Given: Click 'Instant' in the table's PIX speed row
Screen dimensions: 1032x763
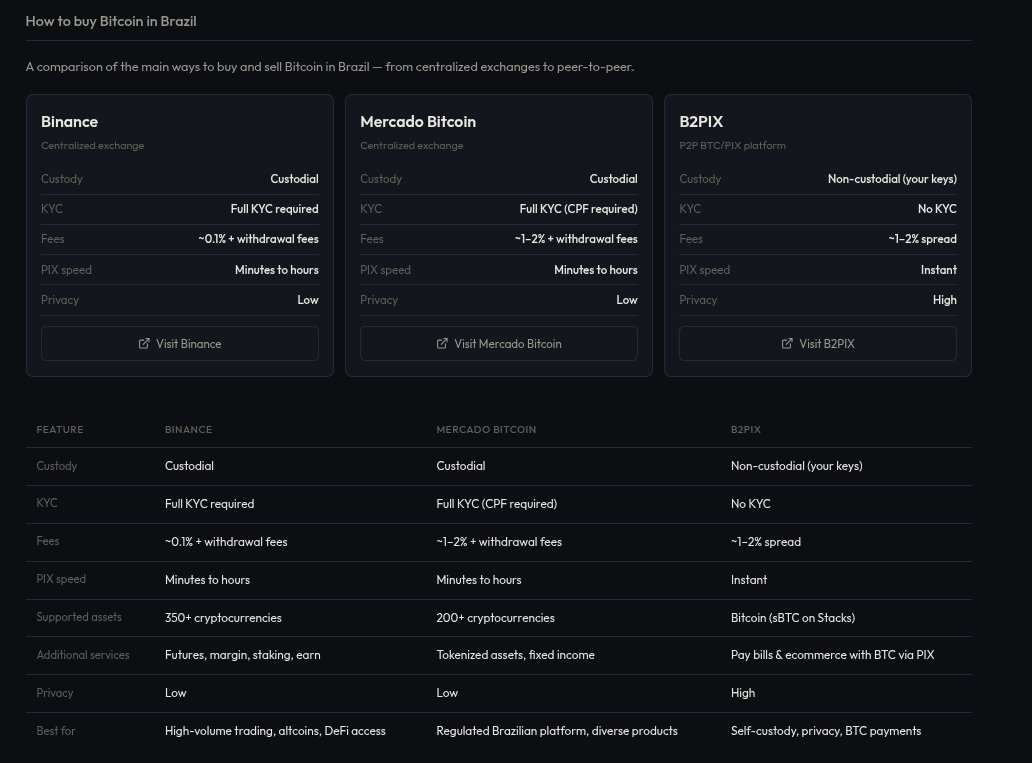Looking at the screenshot, I should click(x=749, y=580).
